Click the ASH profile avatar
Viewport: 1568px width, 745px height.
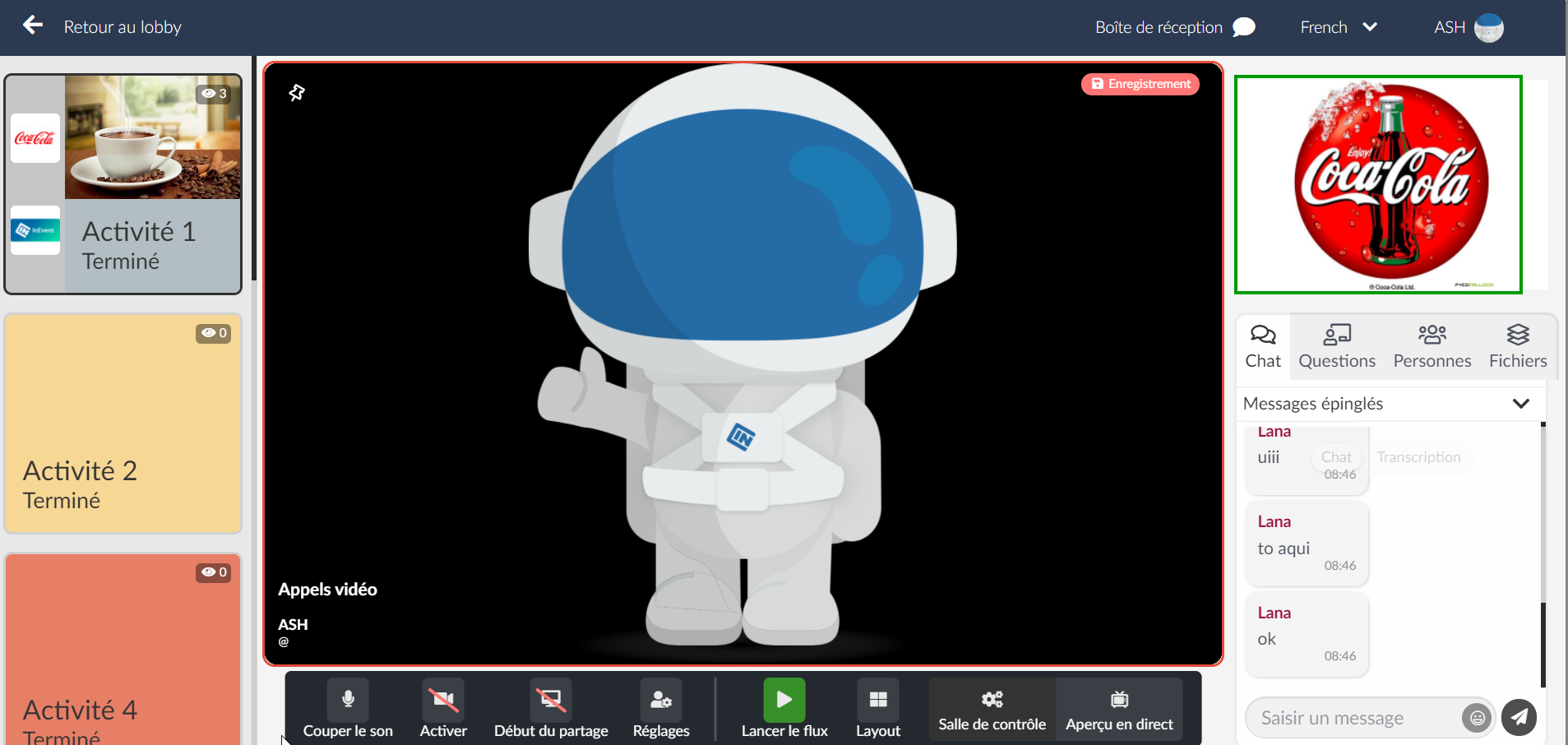pyautogui.click(x=1489, y=27)
